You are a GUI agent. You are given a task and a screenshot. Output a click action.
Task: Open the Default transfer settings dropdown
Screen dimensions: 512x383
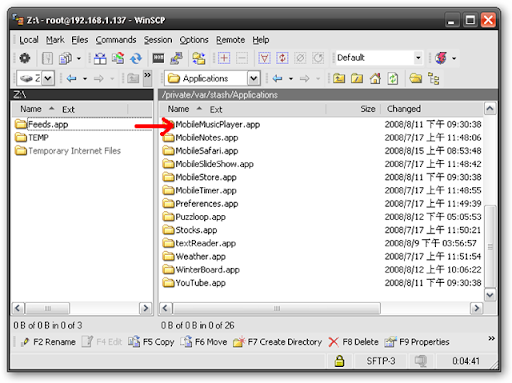[418, 58]
